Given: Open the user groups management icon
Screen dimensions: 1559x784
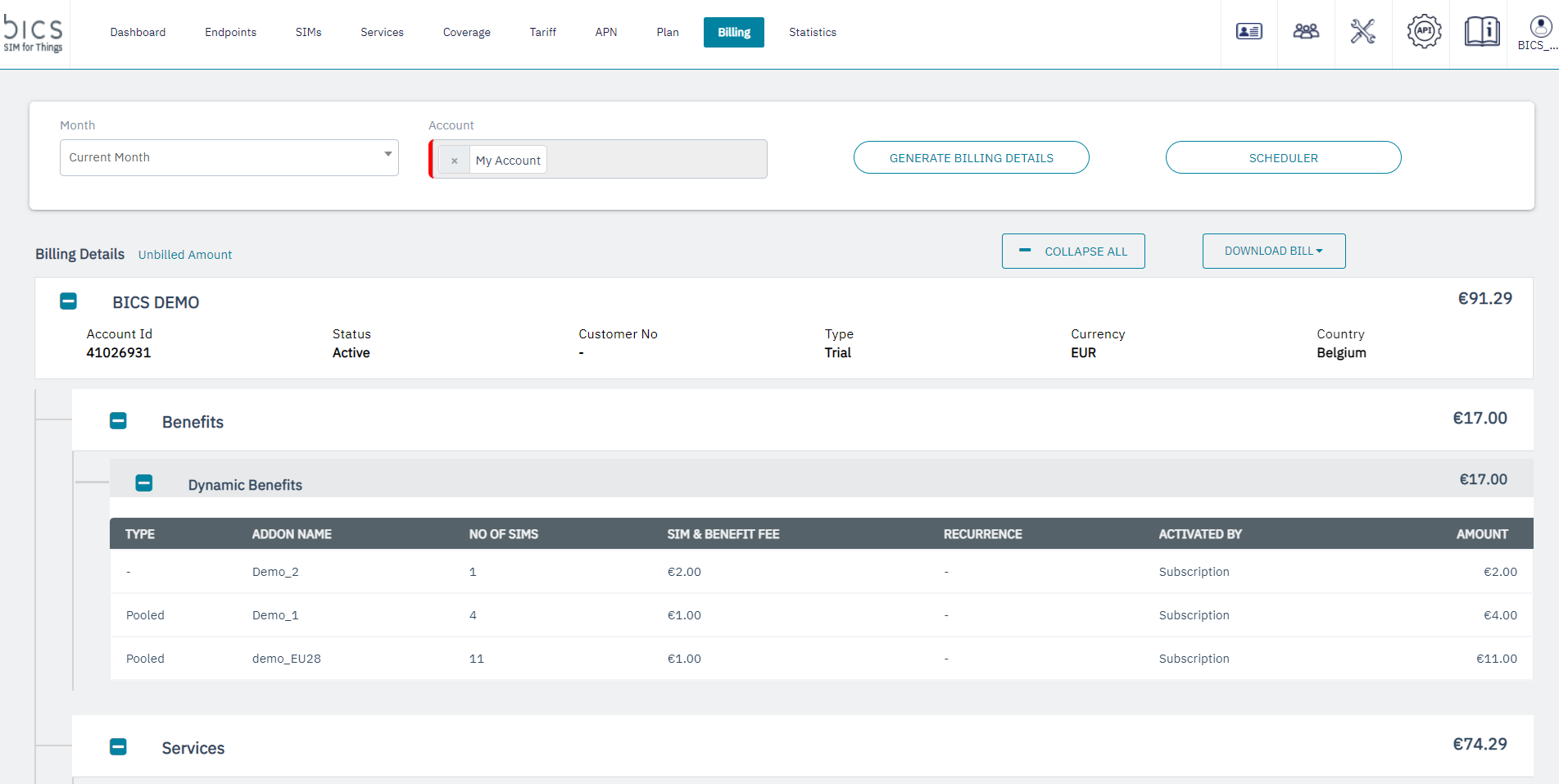Looking at the screenshot, I should [1305, 31].
